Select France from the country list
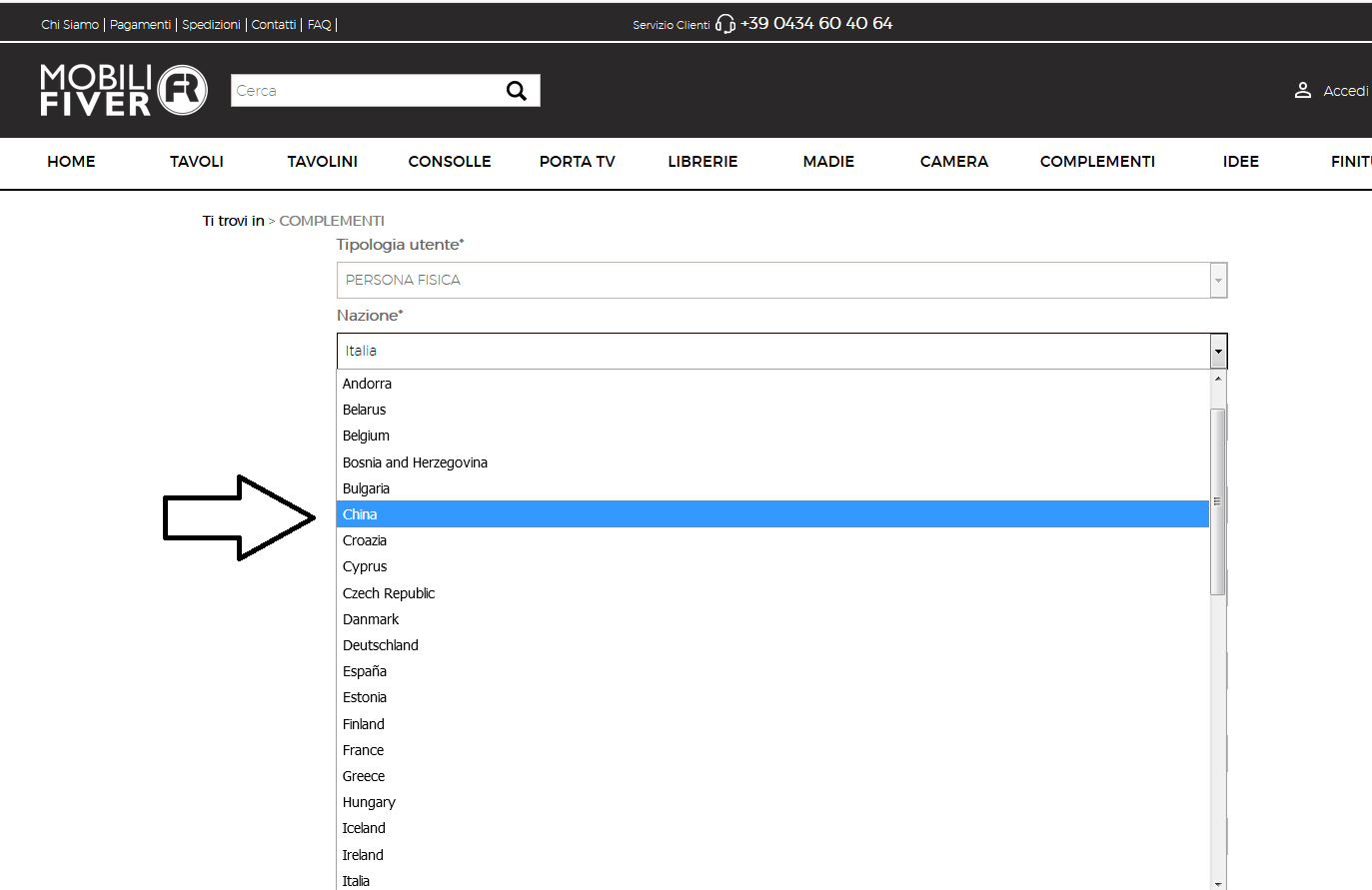Viewport: 1372px width, 890px height. click(x=773, y=750)
